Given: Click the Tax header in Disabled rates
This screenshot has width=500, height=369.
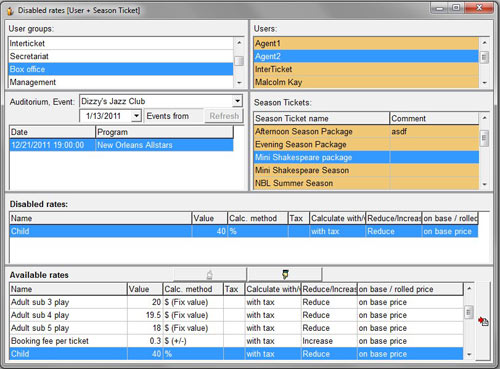Looking at the screenshot, I should coord(299,218).
